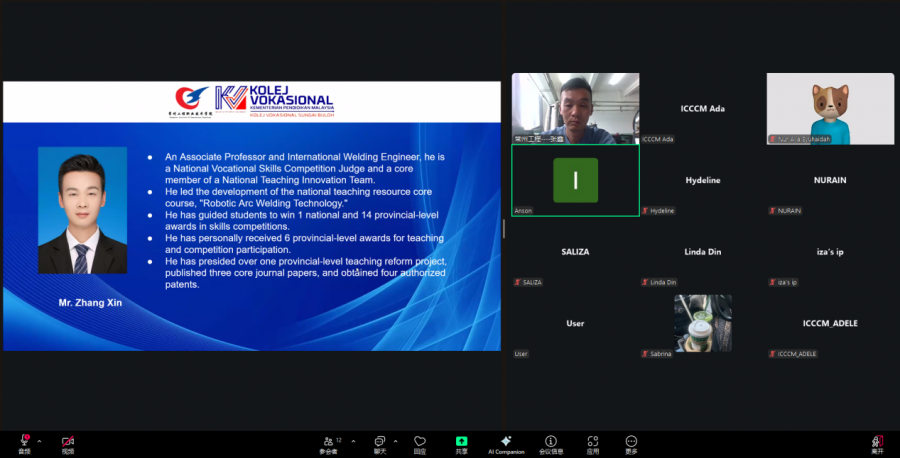
Task: Expand audio options arrow beside microphone
Action: 39,440
